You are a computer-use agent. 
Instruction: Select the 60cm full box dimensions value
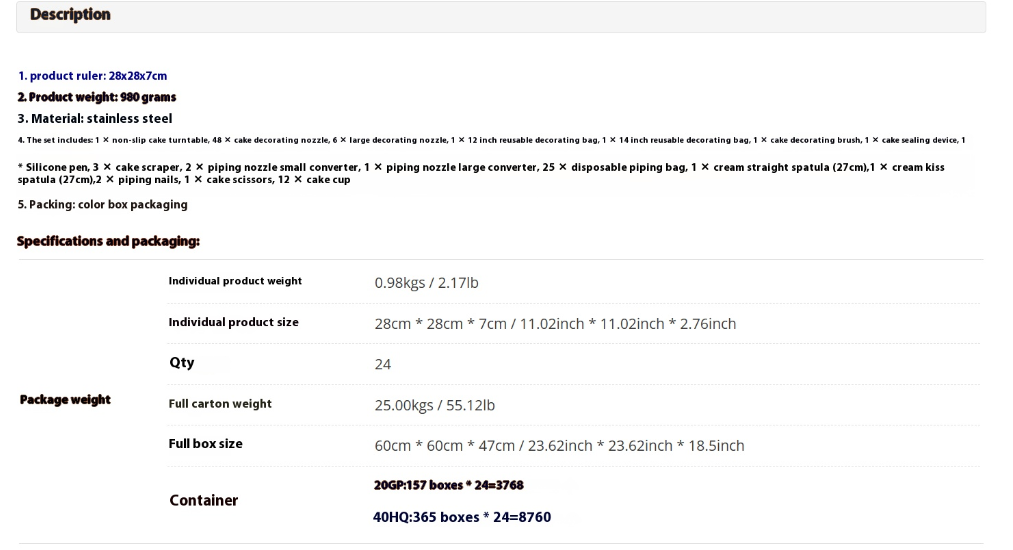(x=559, y=445)
